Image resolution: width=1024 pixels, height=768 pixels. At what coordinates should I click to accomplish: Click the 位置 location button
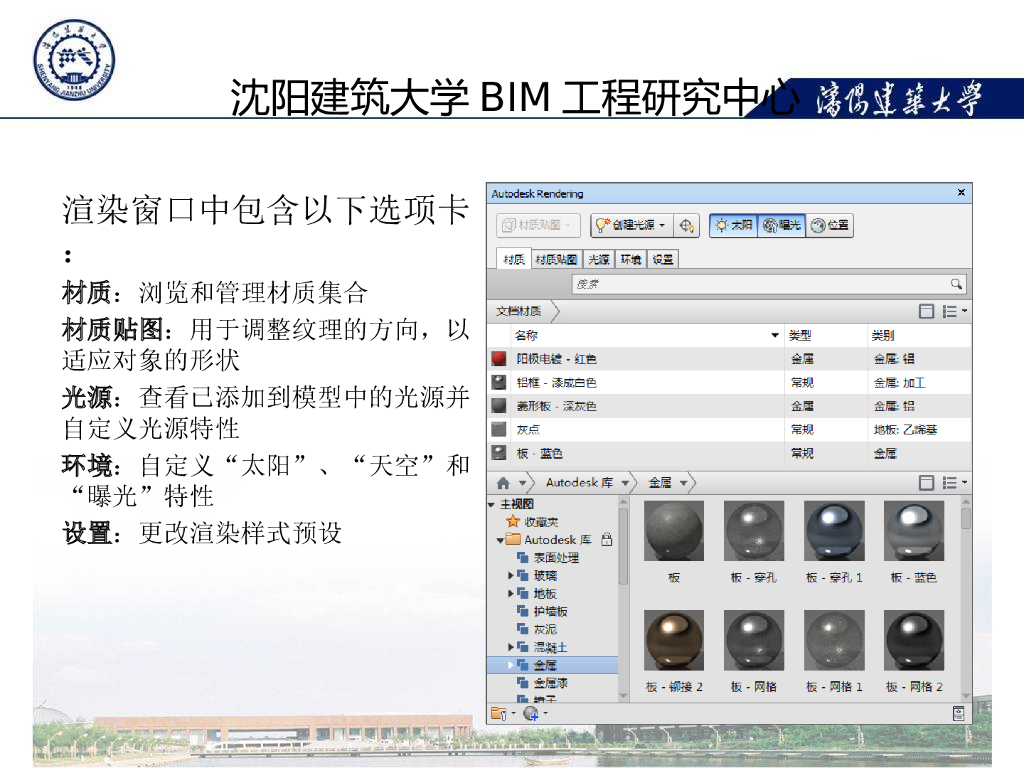829,225
